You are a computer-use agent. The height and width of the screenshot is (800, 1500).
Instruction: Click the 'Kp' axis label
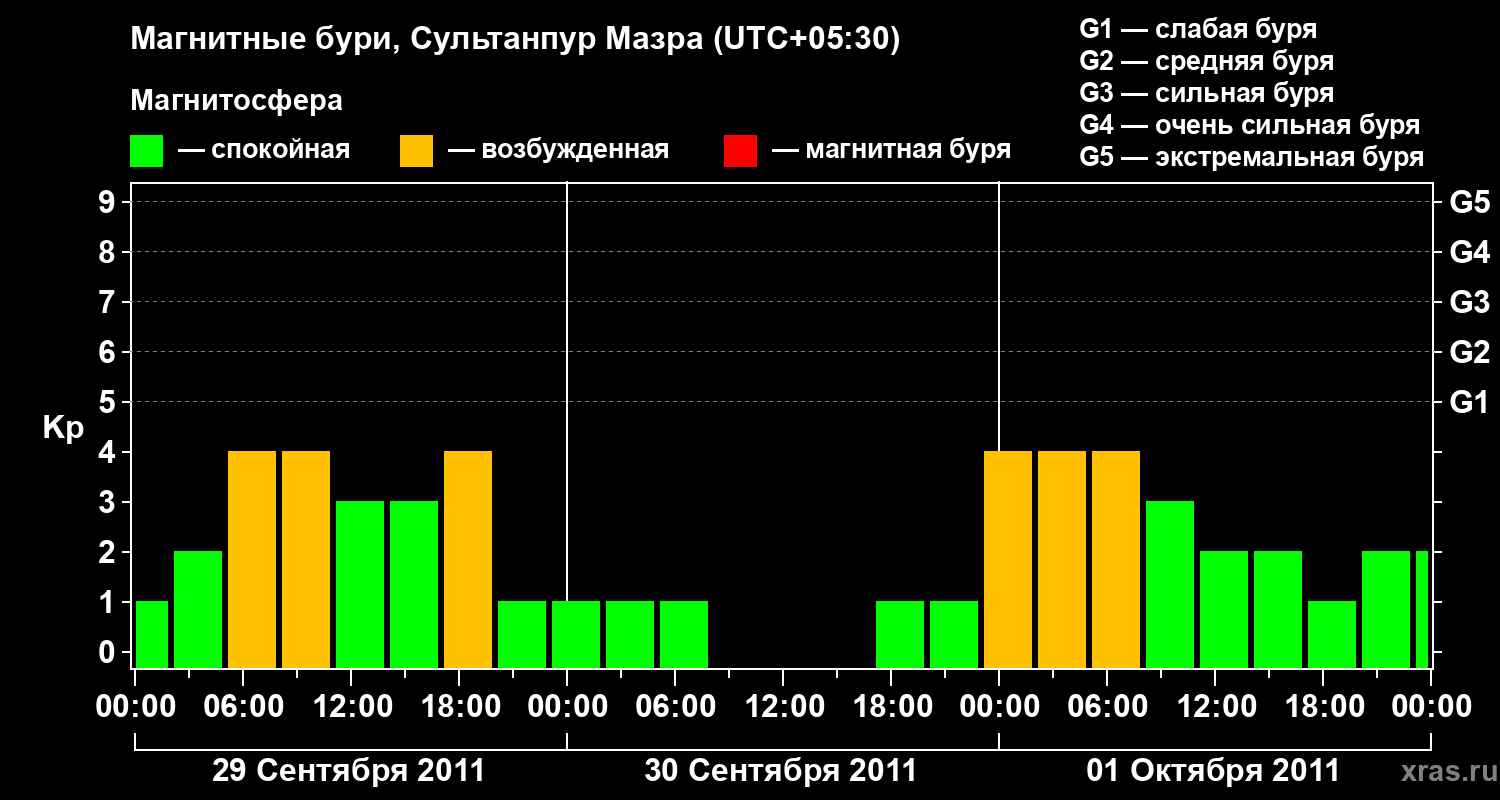(x=63, y=428)
